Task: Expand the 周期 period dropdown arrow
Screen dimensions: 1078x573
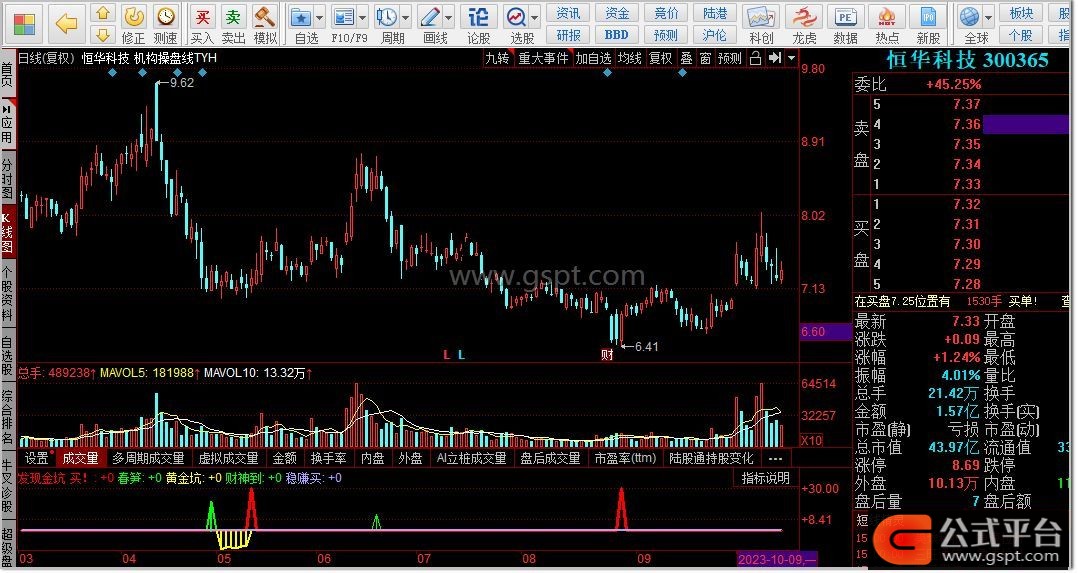Action: click(x=406, y=18)
